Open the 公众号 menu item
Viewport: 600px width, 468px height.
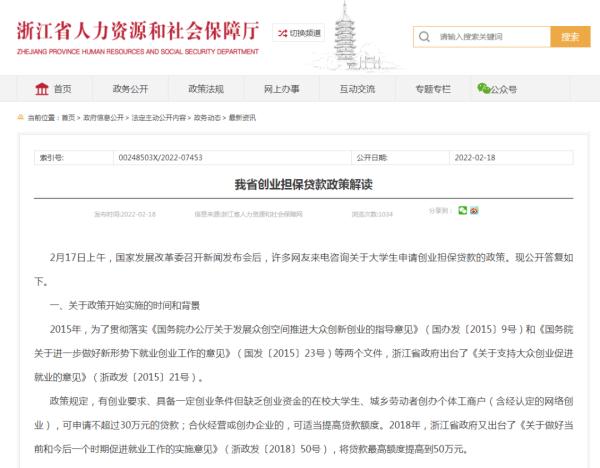tap(497, 89)
